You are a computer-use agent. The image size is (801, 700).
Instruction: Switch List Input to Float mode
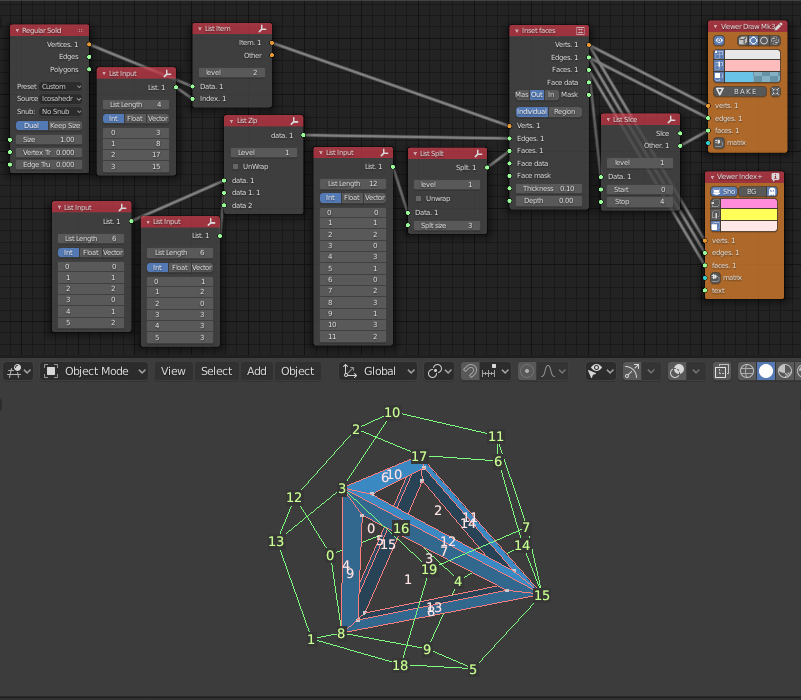point(135,119)
